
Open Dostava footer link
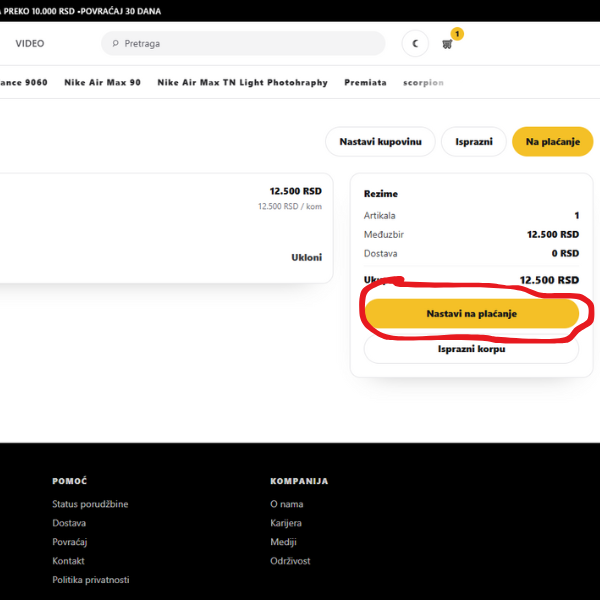(x=69, y=523)
